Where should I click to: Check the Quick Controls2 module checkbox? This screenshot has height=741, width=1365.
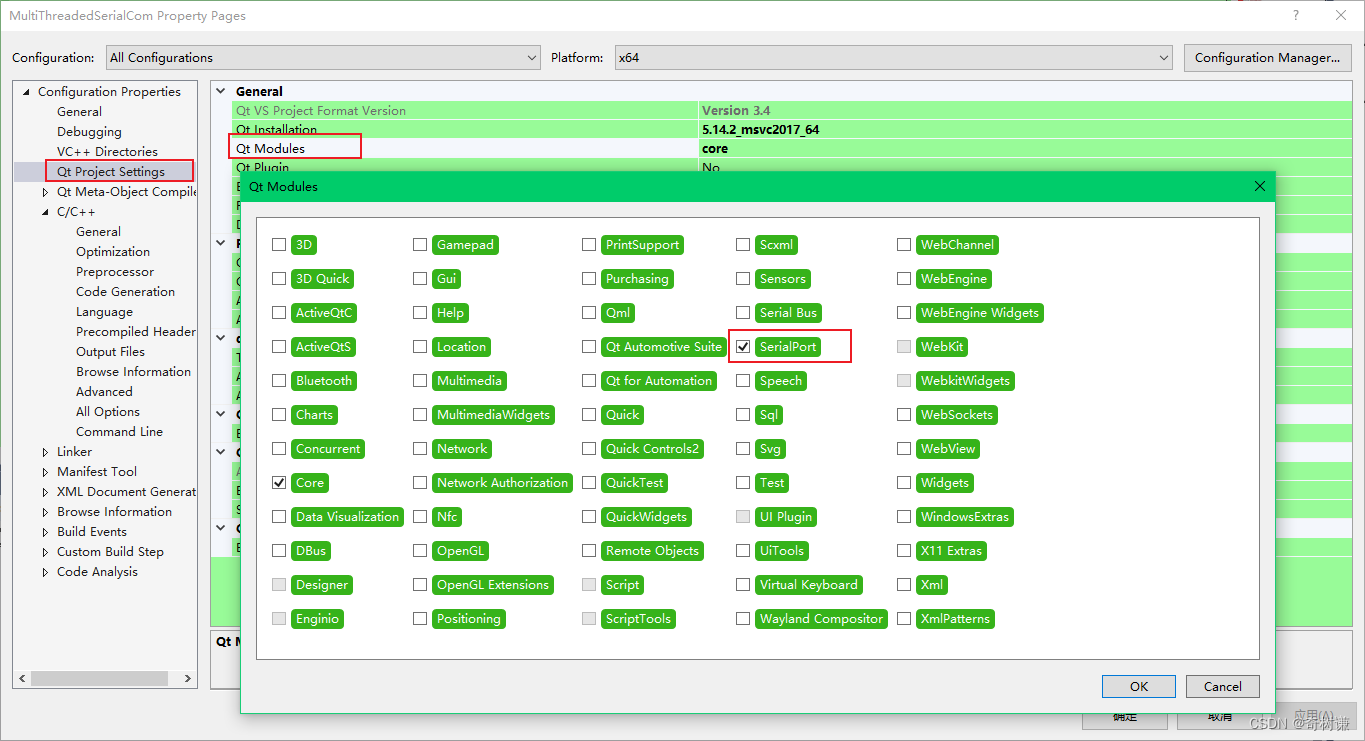coord(589,449)
